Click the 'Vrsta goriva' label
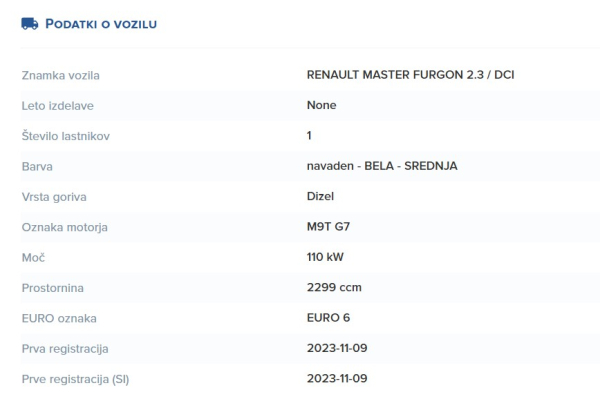This screenshot has width=600, height=410. (54, 197)
